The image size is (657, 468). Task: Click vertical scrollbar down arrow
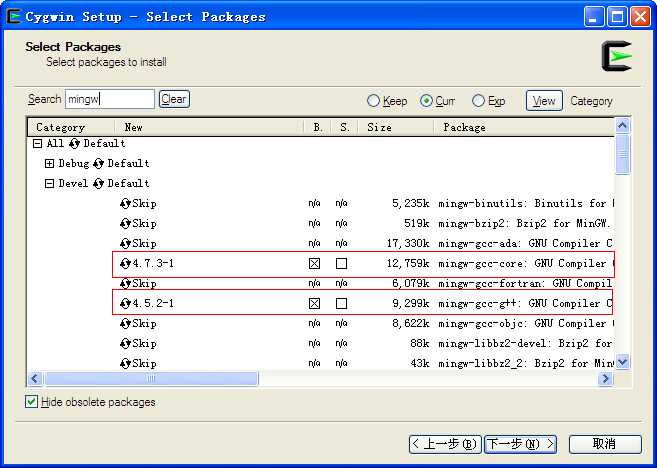click(623, 362)
